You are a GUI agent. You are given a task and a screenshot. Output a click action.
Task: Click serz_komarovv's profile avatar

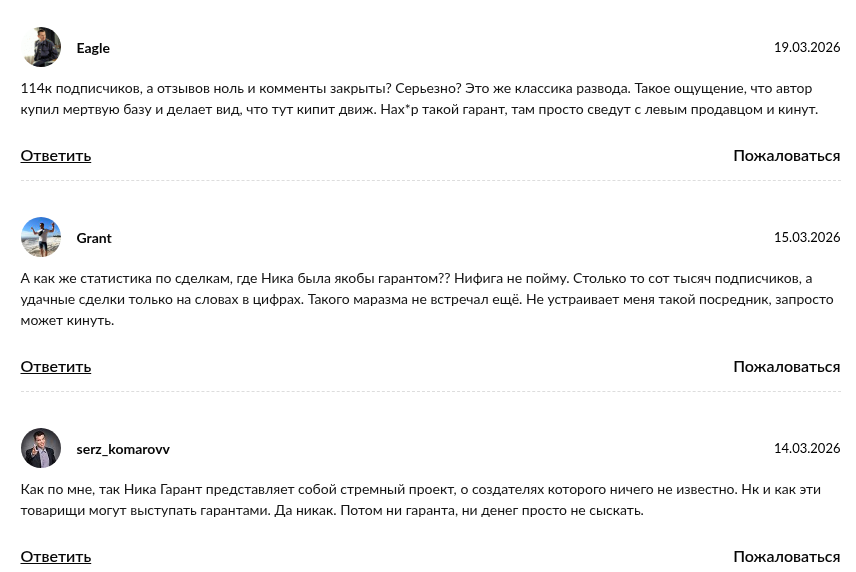(x=41, y=449)
